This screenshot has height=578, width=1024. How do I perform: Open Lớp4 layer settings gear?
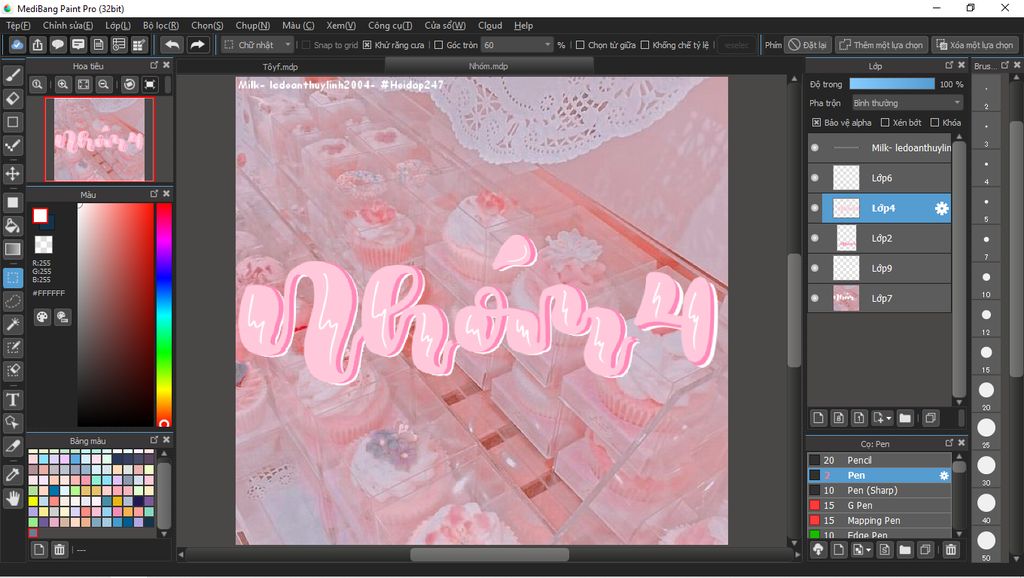[941, 208]
